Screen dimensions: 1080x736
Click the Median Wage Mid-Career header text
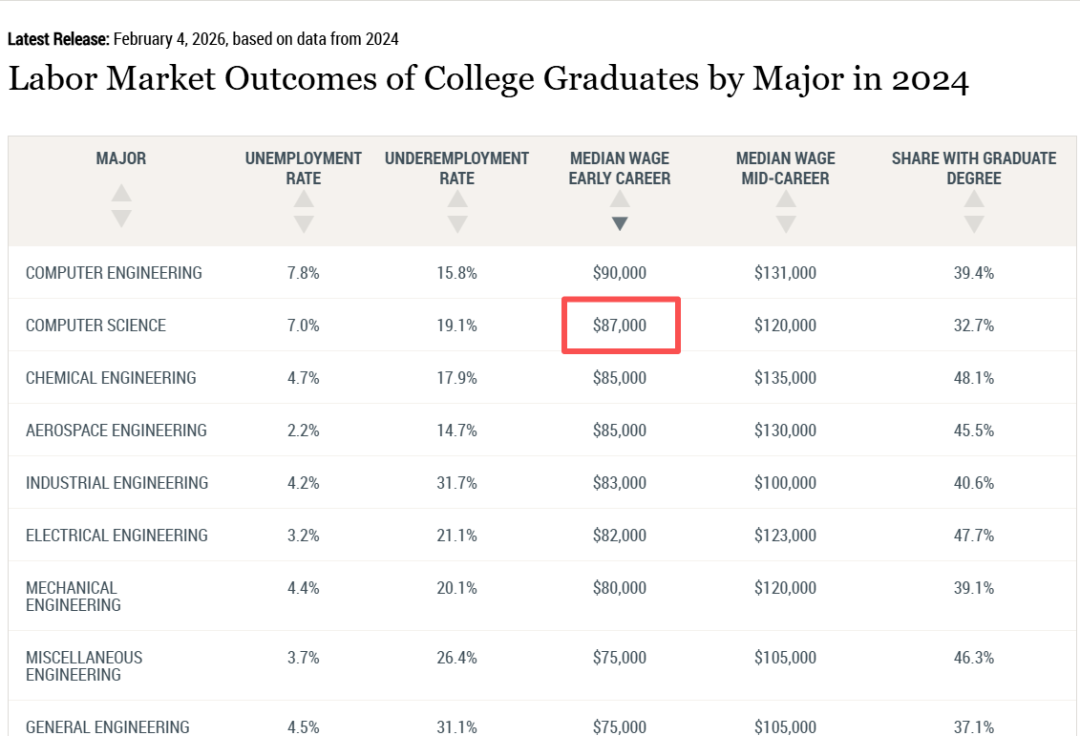pos(786,168)
